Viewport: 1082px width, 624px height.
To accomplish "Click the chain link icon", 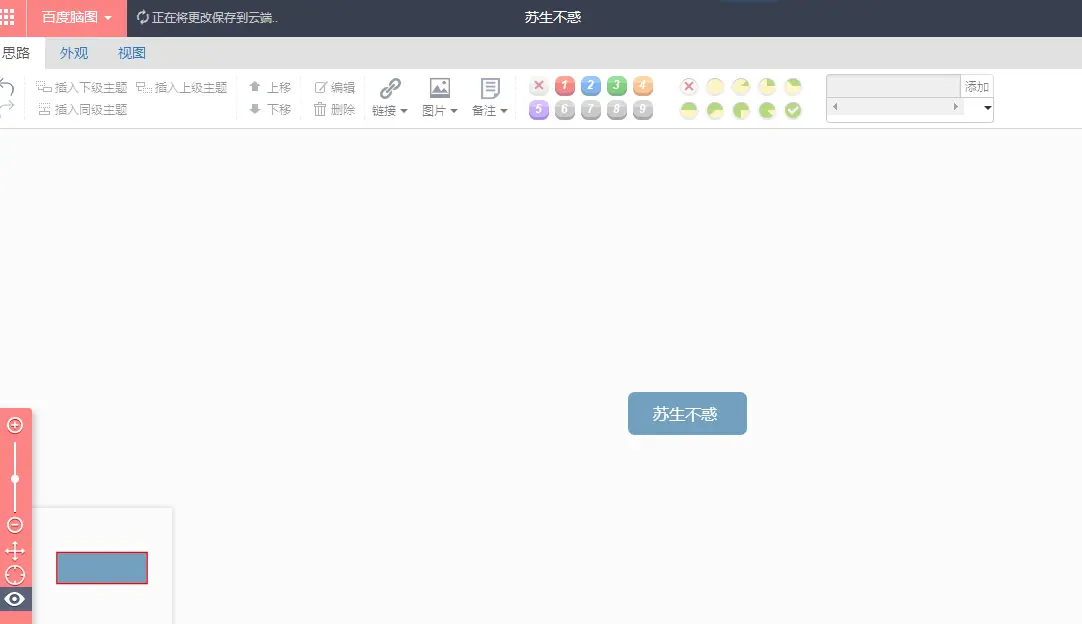I will [390, 88].
